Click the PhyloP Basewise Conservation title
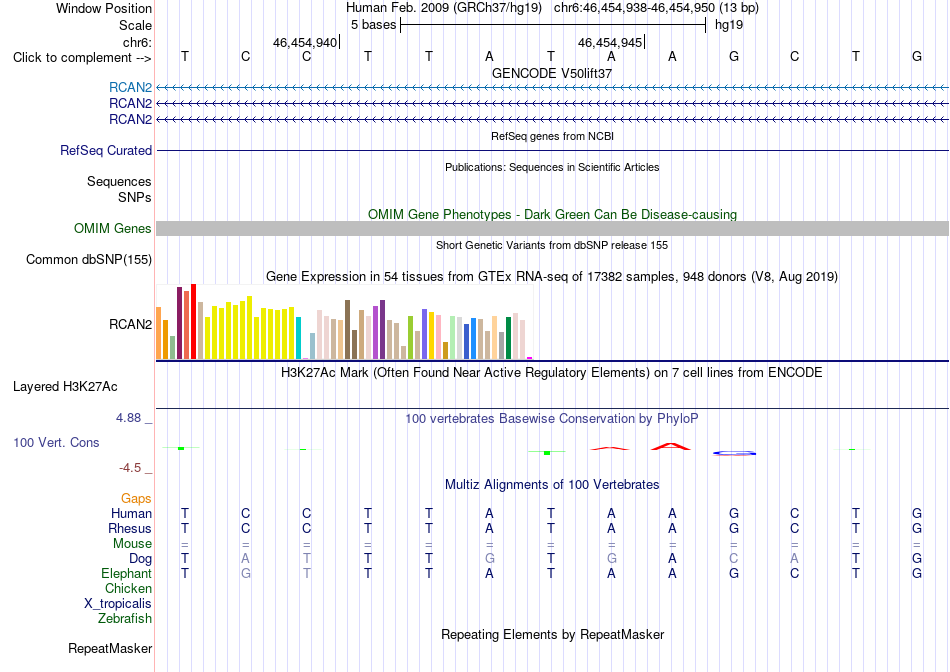 (x=552, y=419)
